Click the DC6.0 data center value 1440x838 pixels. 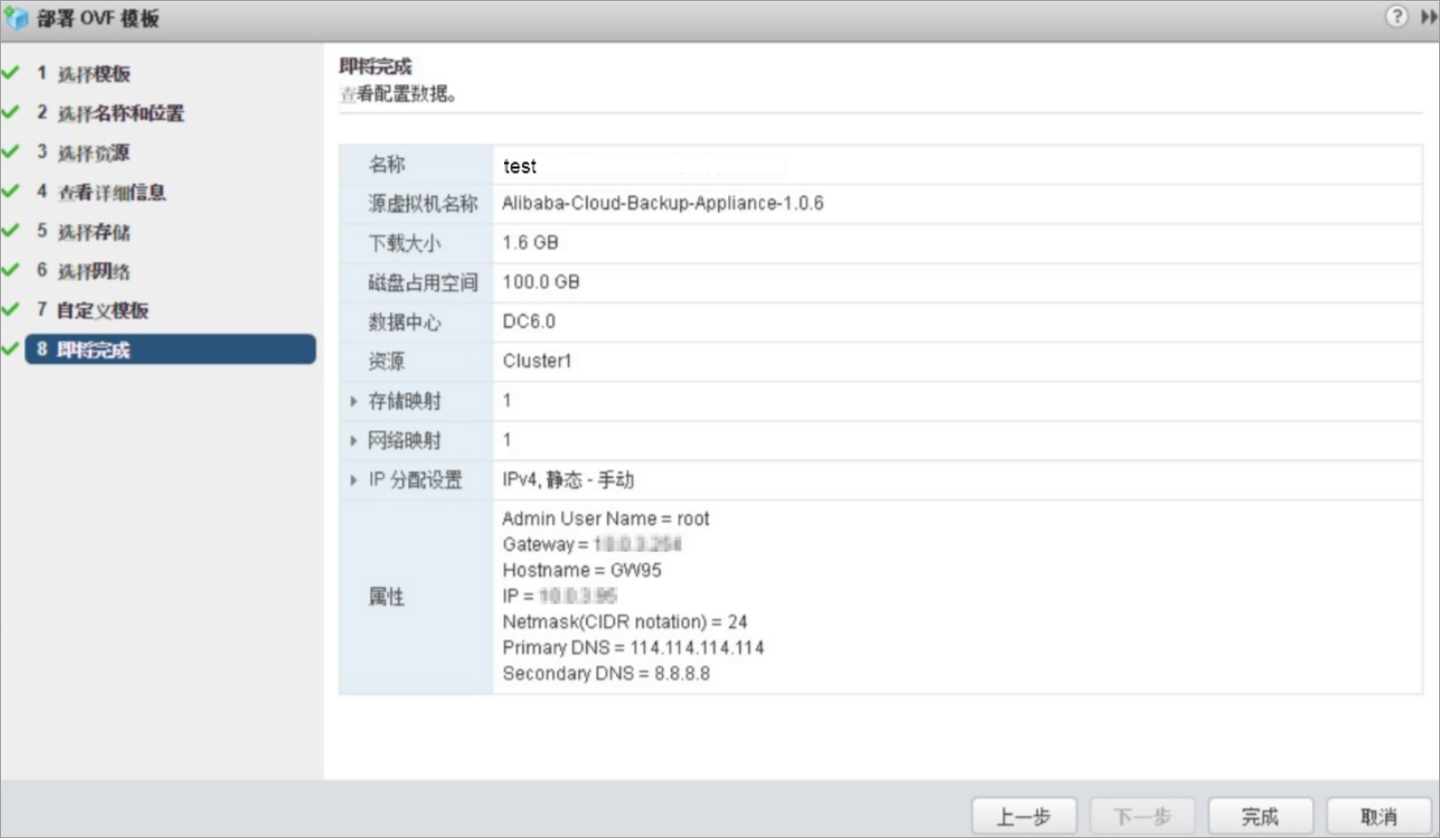coord(529,322)
